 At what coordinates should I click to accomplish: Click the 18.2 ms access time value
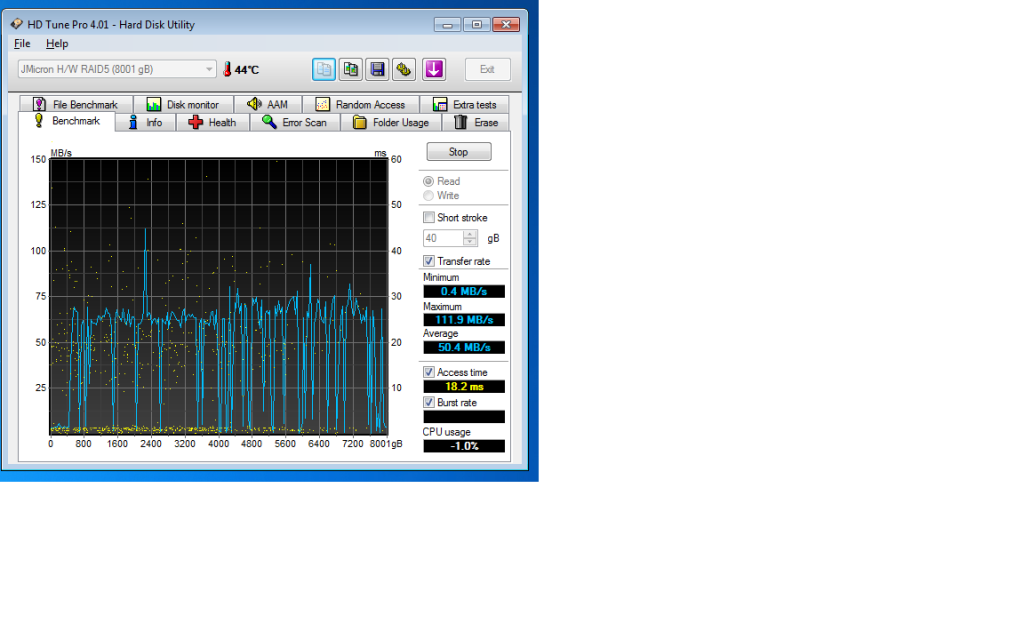[x=464, y=387]
